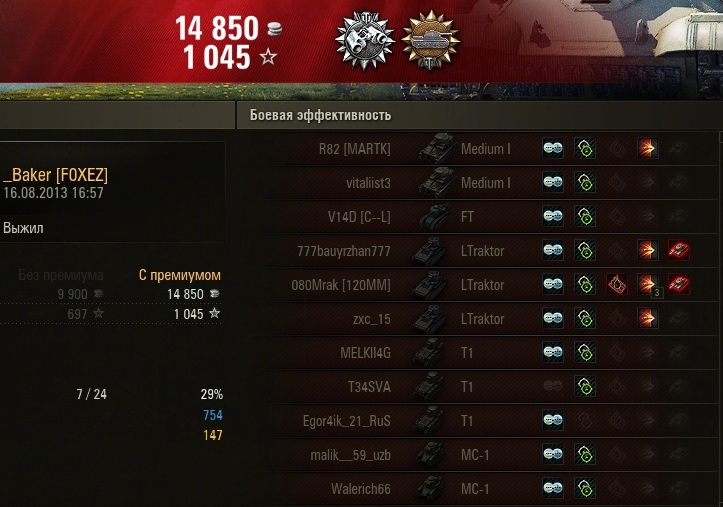Click player name vitaliist3
Viewport: 723px width, 507px height.
[368, 183]
